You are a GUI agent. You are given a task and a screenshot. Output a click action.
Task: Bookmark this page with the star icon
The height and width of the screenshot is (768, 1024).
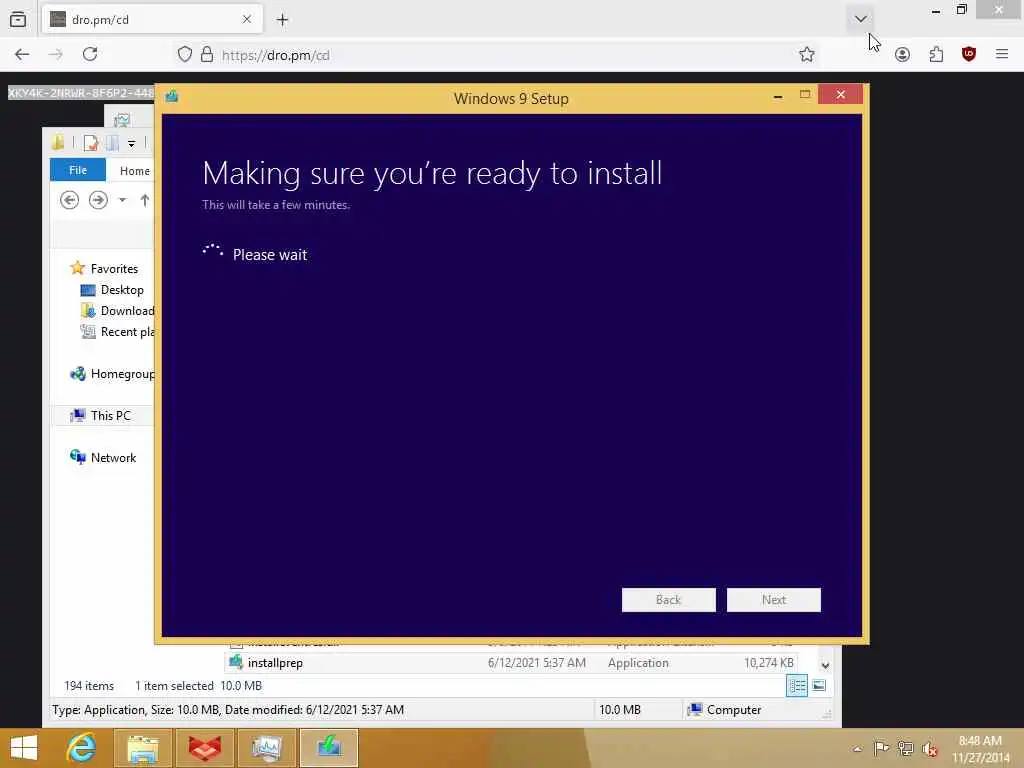point(807,55)
